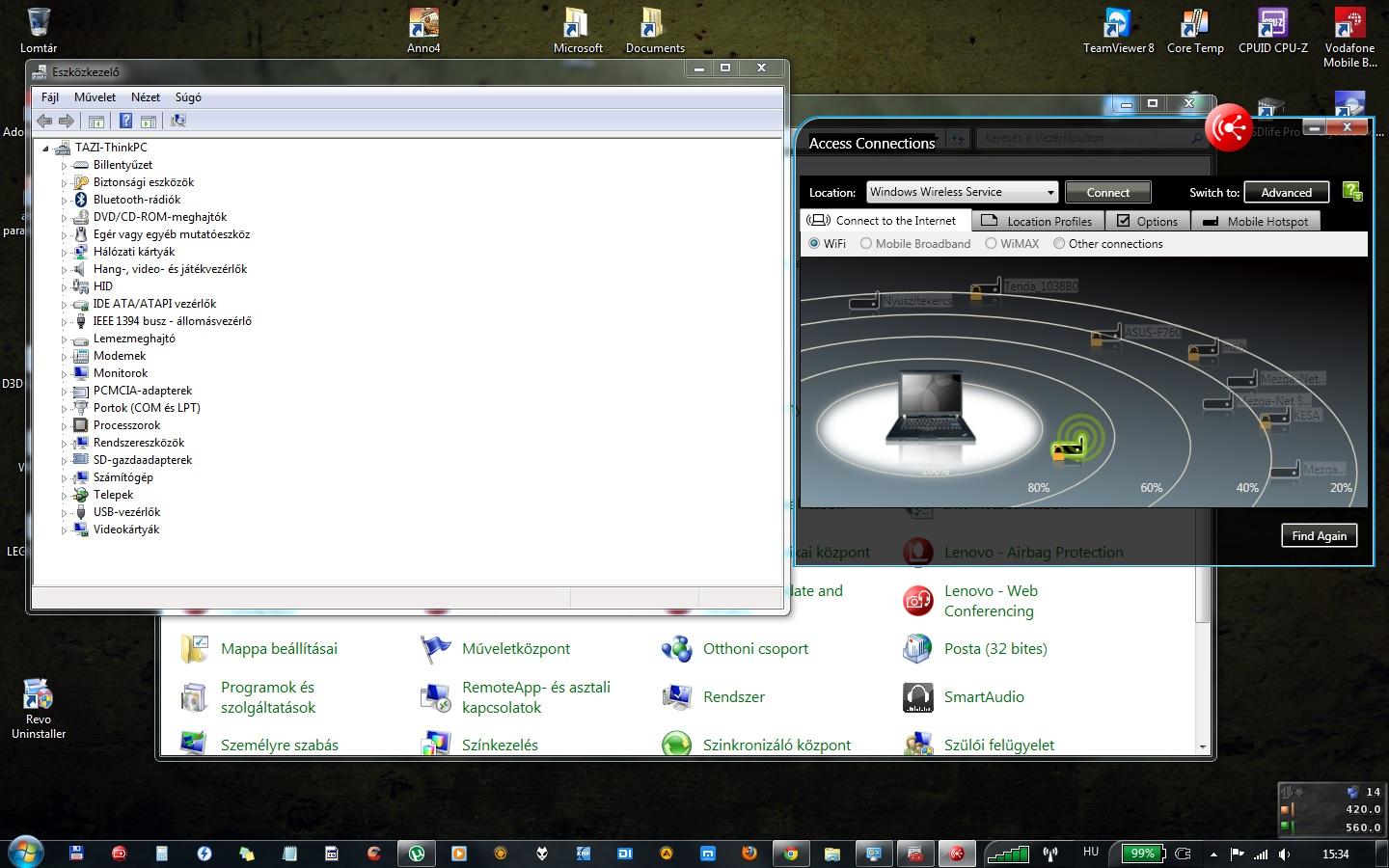
Task: Open Chrome from the taskbar
Action: click(x=791, y=854)
